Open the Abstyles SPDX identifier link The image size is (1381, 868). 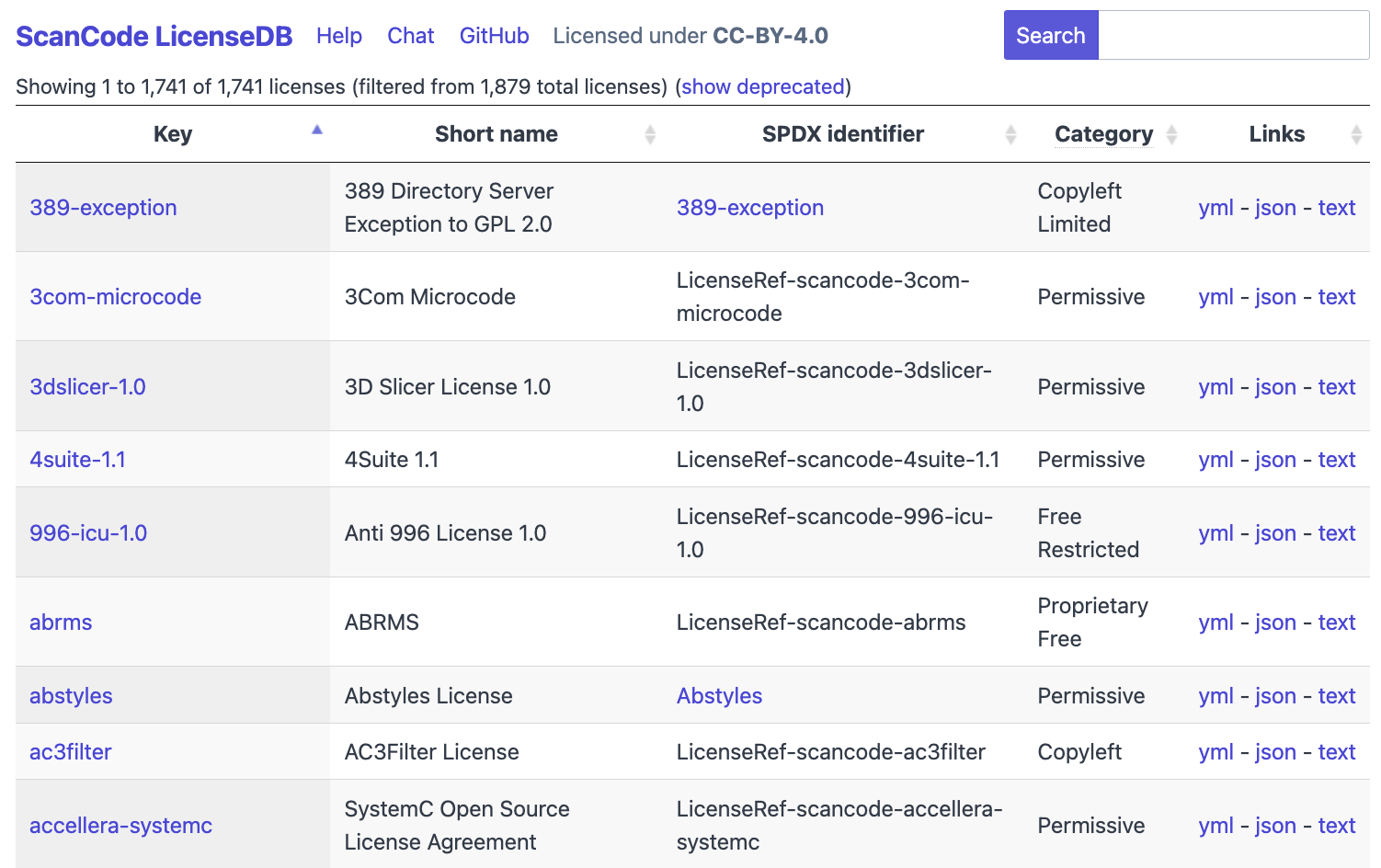(x=719, y=696)
